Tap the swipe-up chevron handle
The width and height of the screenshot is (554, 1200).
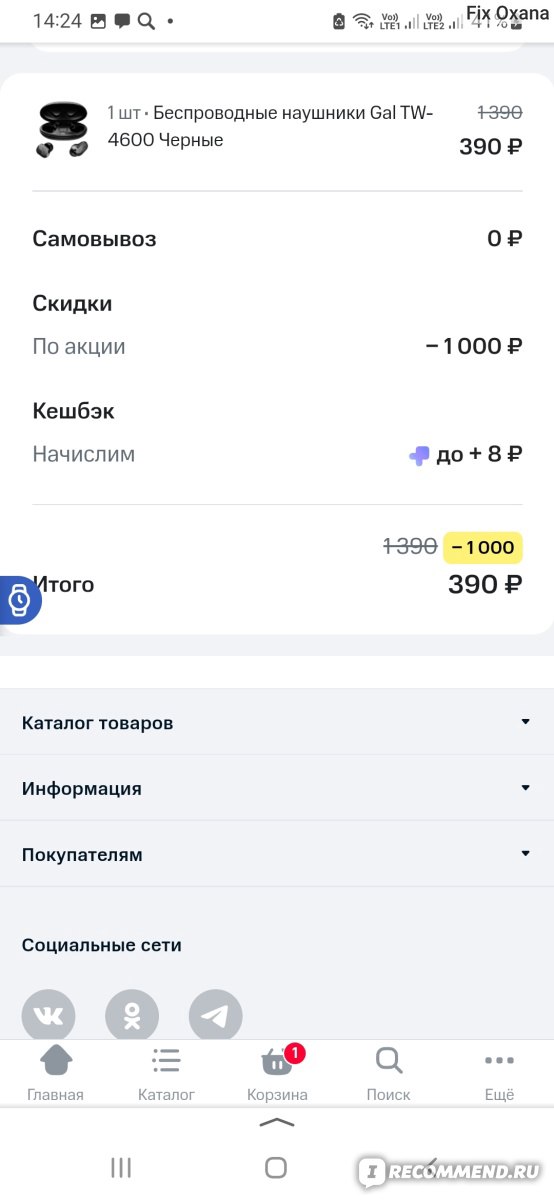pos(277,1123)
